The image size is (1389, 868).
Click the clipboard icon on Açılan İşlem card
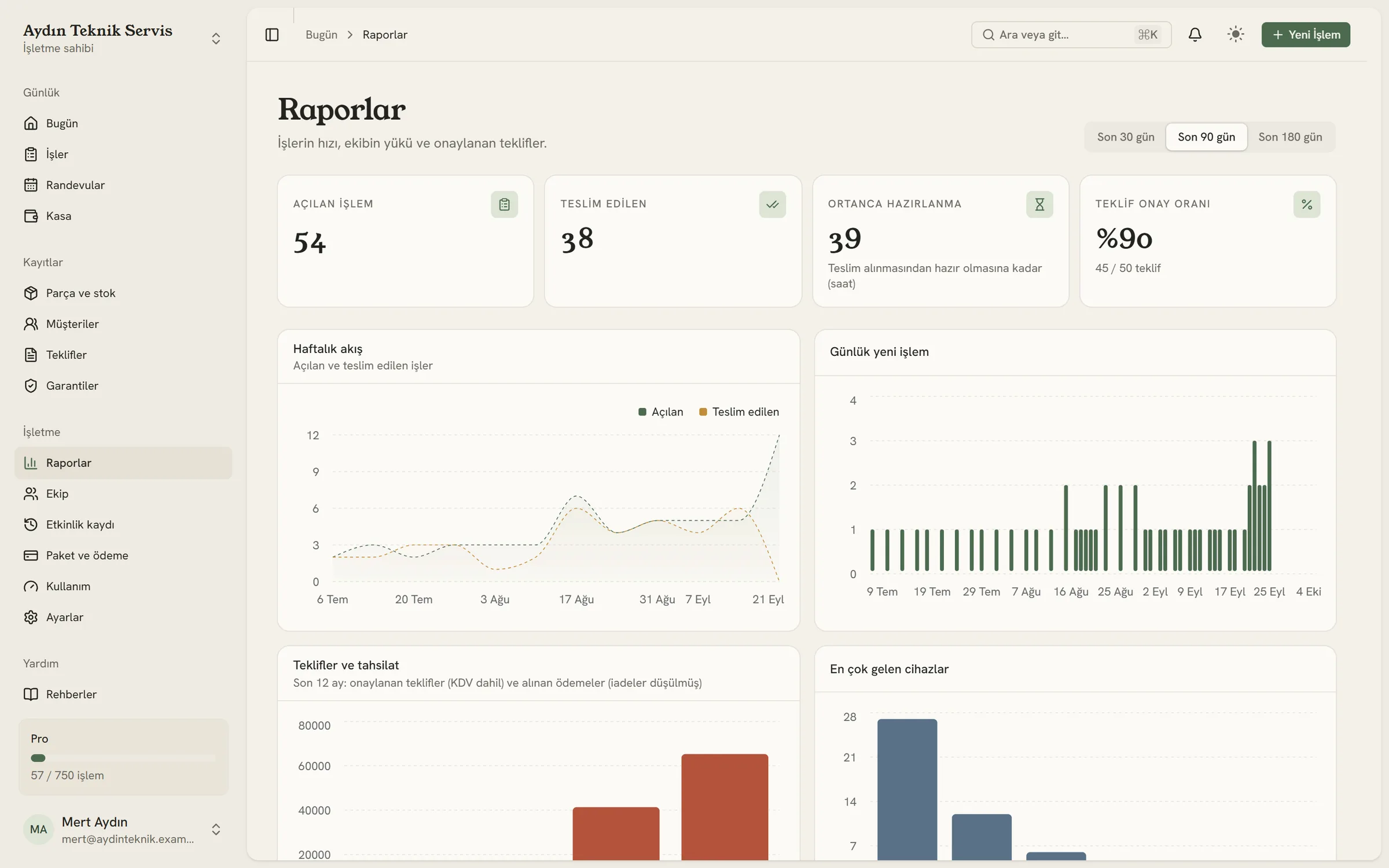[x=504, y=204]
